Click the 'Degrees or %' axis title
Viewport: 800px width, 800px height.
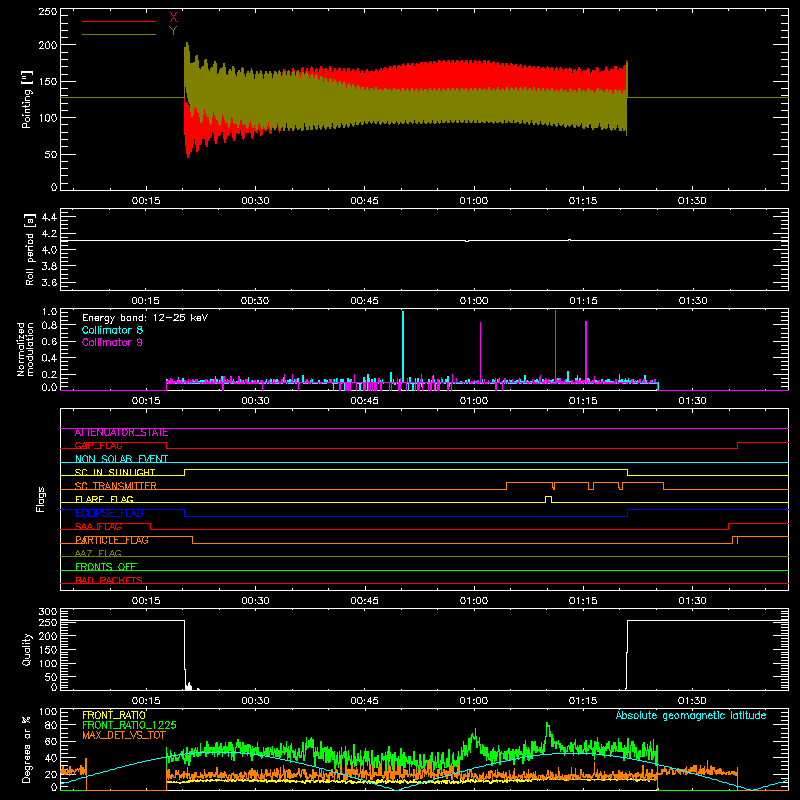click(x=27, y=749)
